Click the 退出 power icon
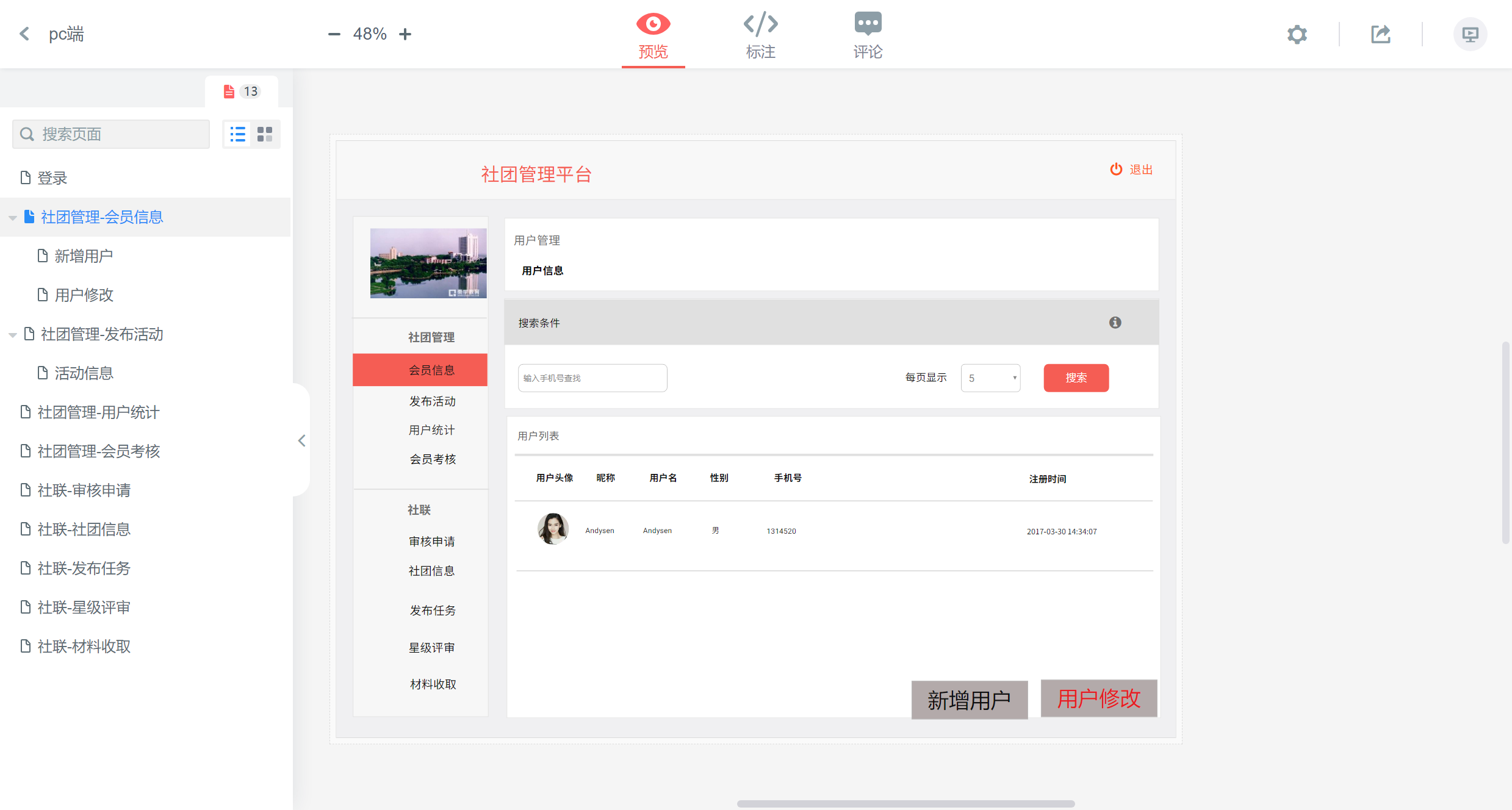1512x810 pixels. point(1116,170)
